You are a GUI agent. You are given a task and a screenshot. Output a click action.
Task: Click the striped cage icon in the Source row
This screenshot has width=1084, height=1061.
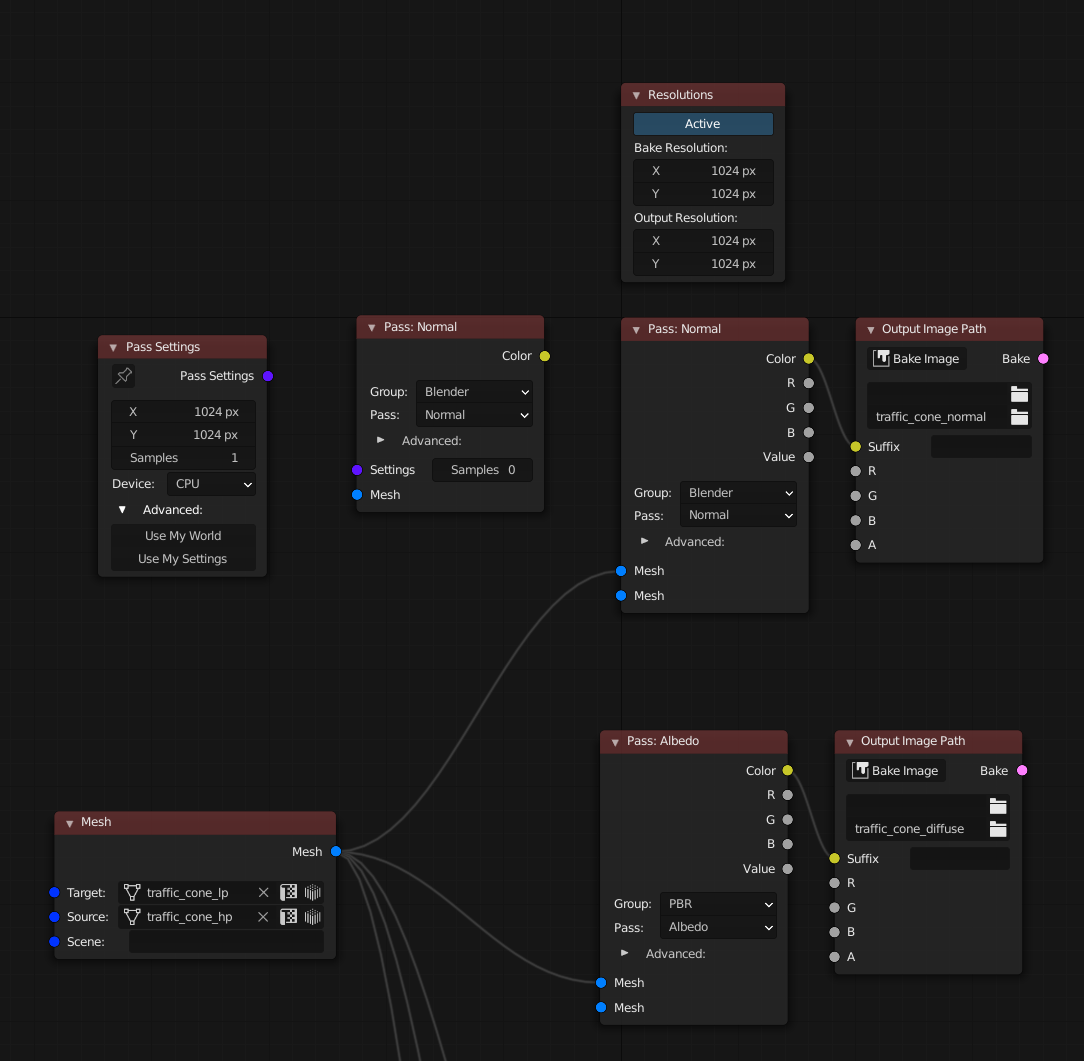coord(312,917)
